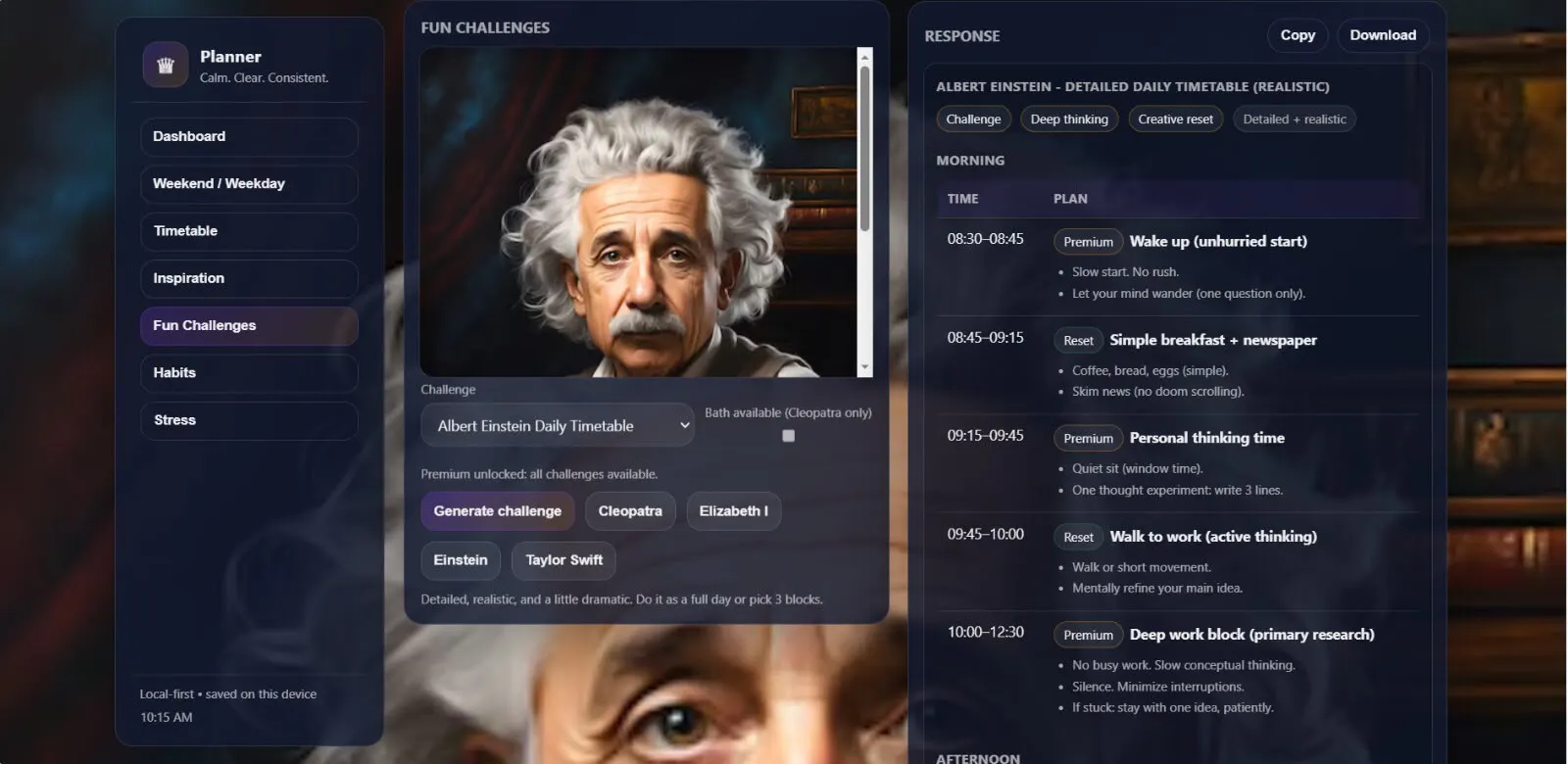Viewport: 1568px width, 764px height.
Task: Click the Planner crown logo icon
Action: click(x=166, y=65)
